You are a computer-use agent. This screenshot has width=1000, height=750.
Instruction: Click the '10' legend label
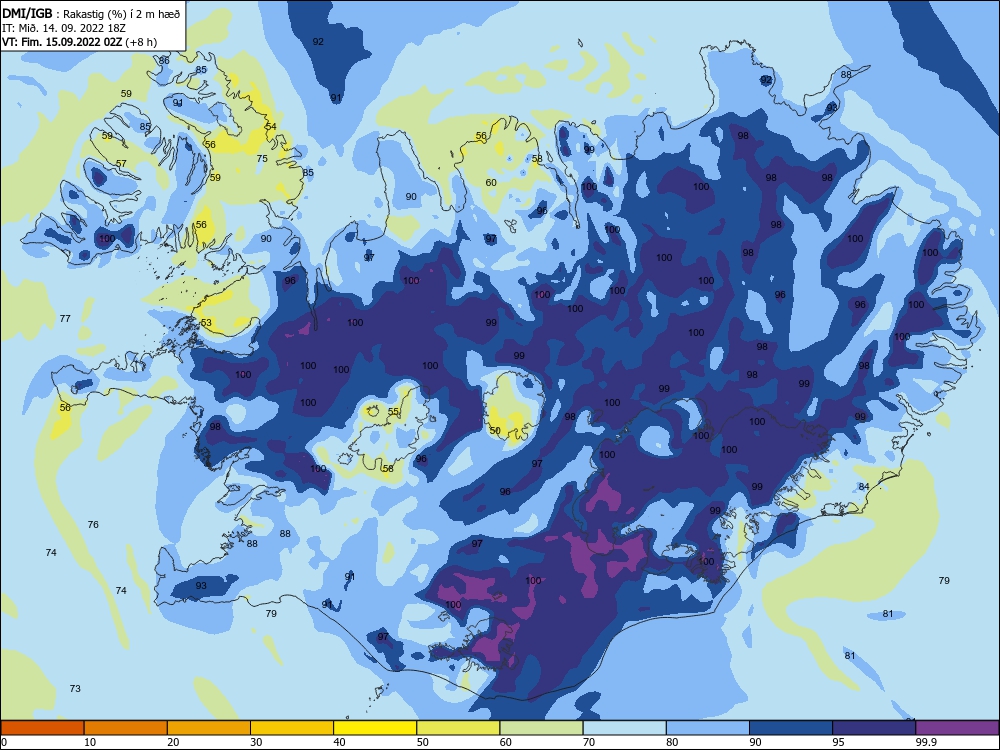pos(90,742)
